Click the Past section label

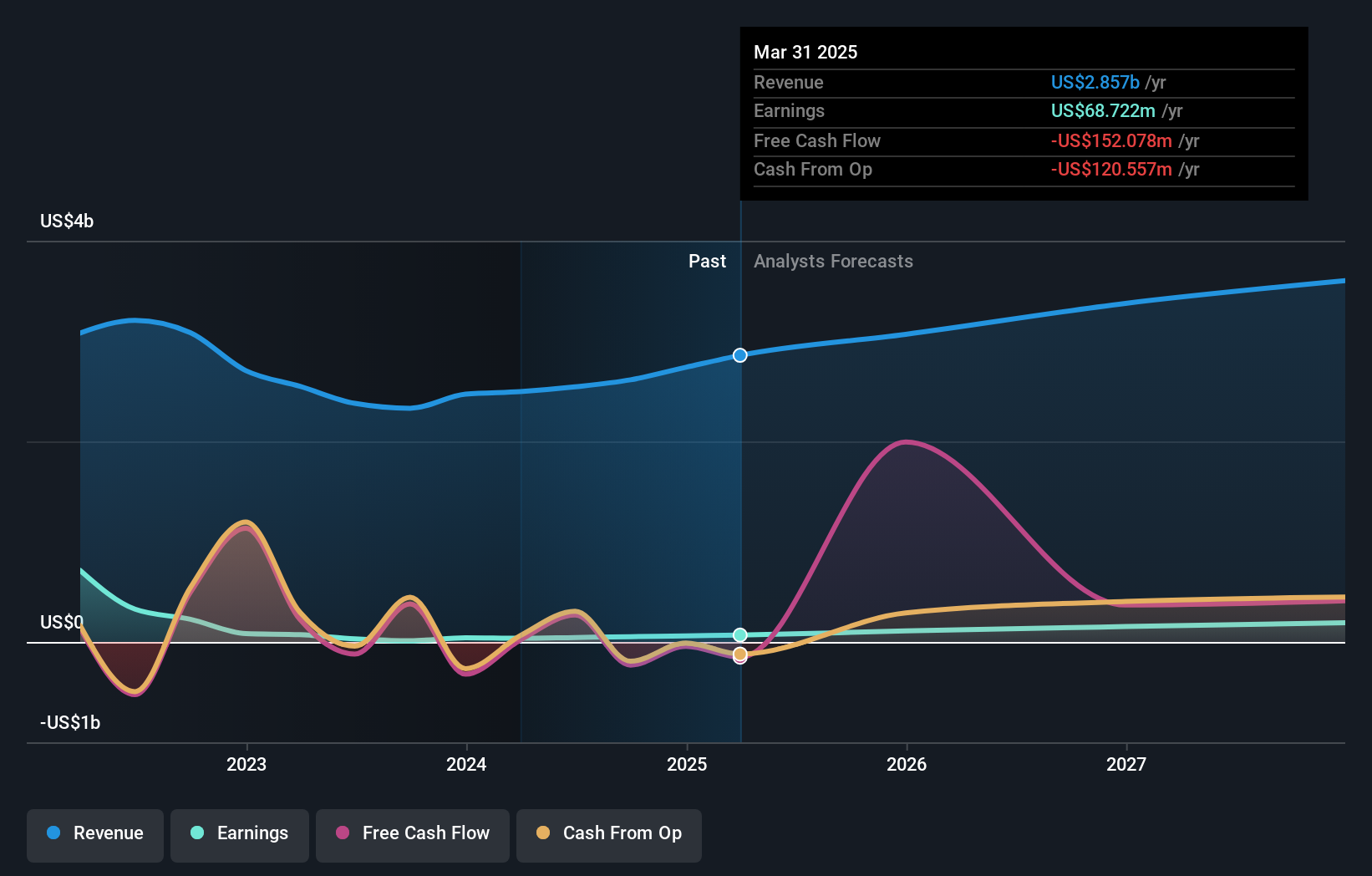coord(708,262)
